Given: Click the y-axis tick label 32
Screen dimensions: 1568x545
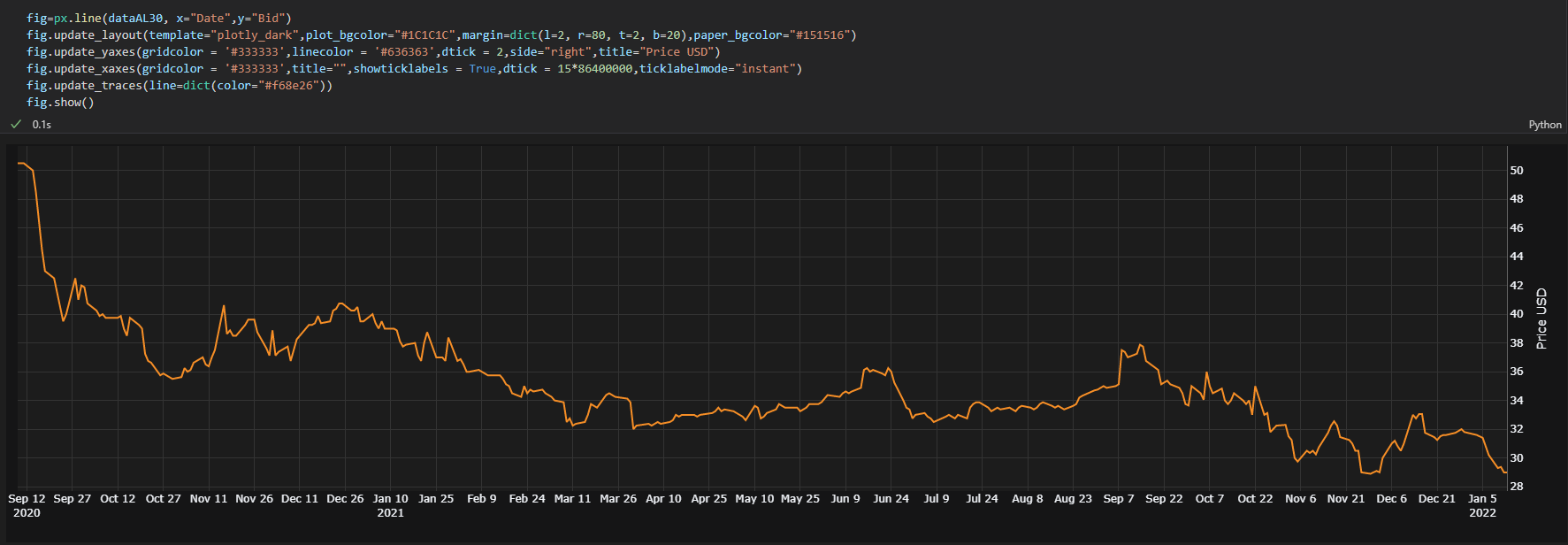Looking at the screenshot, I should pos(1517,429).
